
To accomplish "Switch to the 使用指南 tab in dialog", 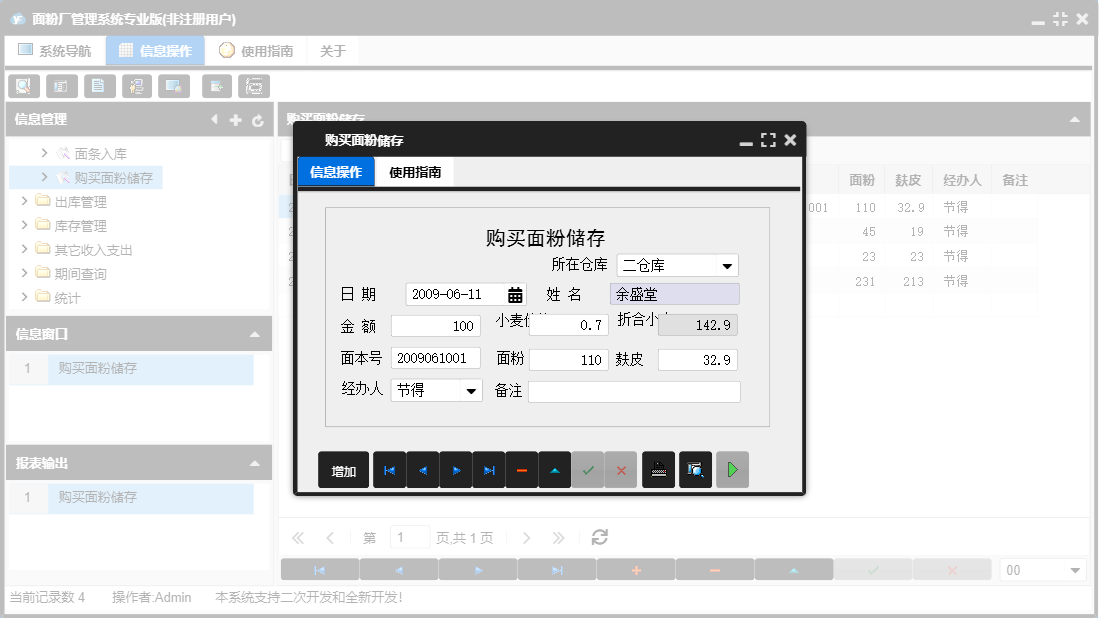I will (x=413, y=172).
